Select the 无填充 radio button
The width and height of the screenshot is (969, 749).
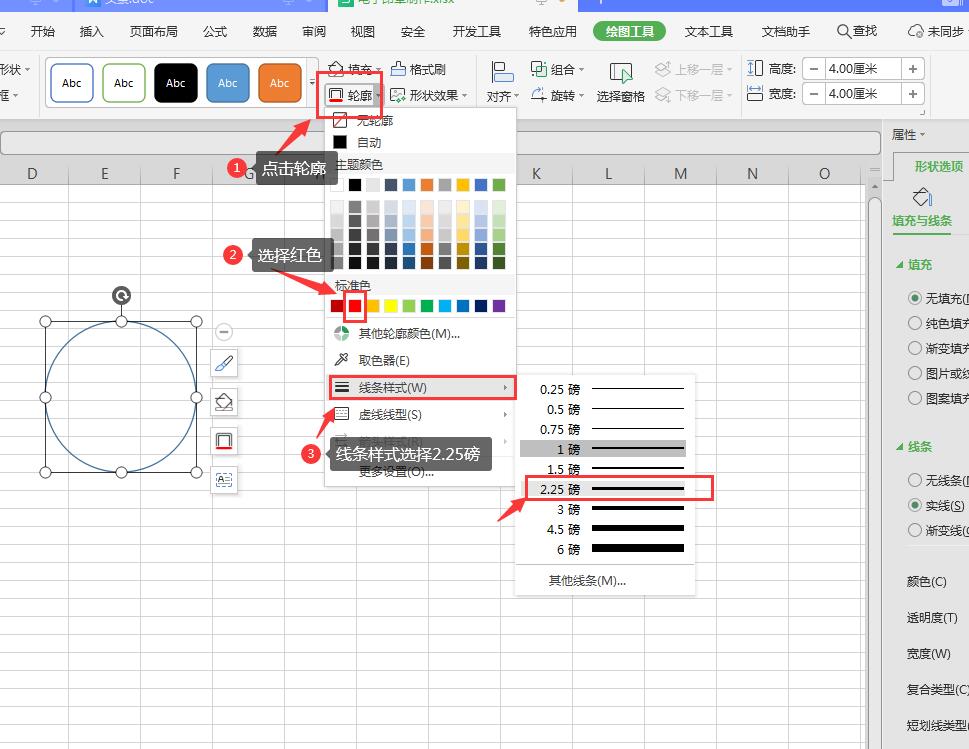point(915,298)
